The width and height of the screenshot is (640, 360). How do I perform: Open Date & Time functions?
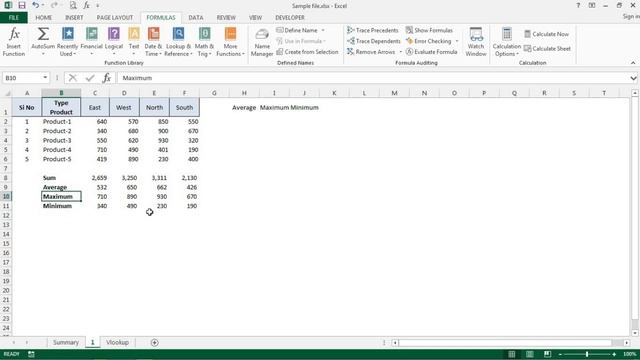point(153,42)
